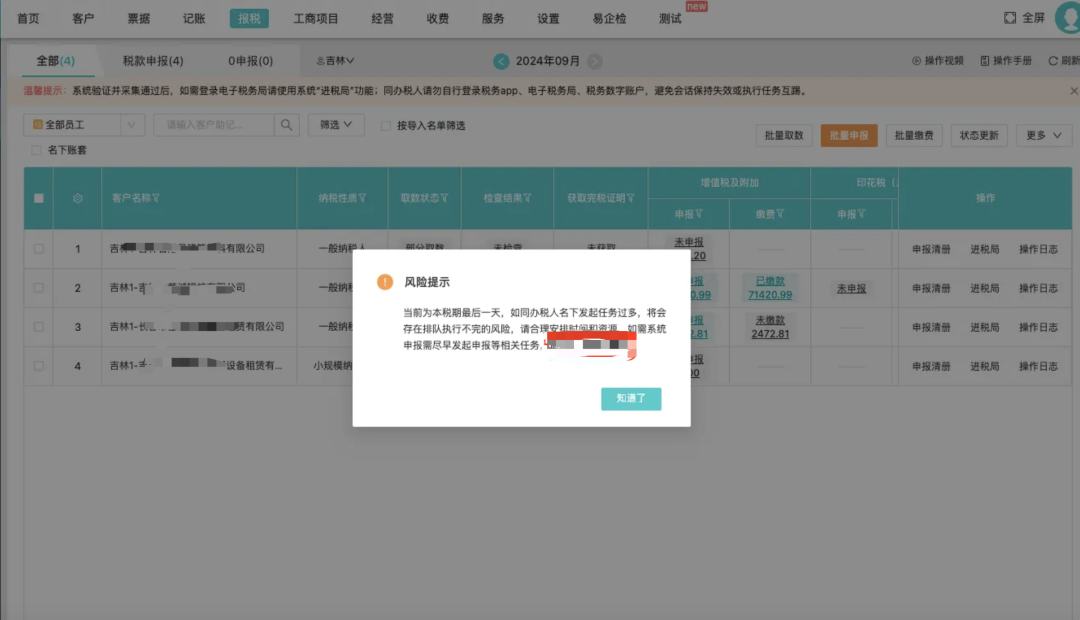Screen dimensions: 1080x620
Task: Switch to the 0申报(0) tab
Action: 251,61
